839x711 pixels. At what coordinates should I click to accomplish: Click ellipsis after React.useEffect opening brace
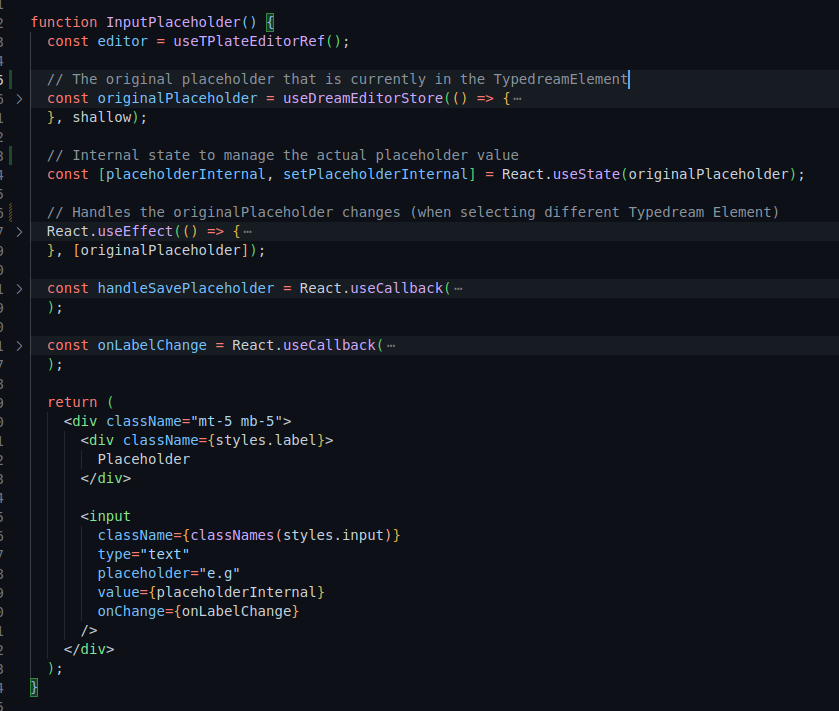(247, 232)
